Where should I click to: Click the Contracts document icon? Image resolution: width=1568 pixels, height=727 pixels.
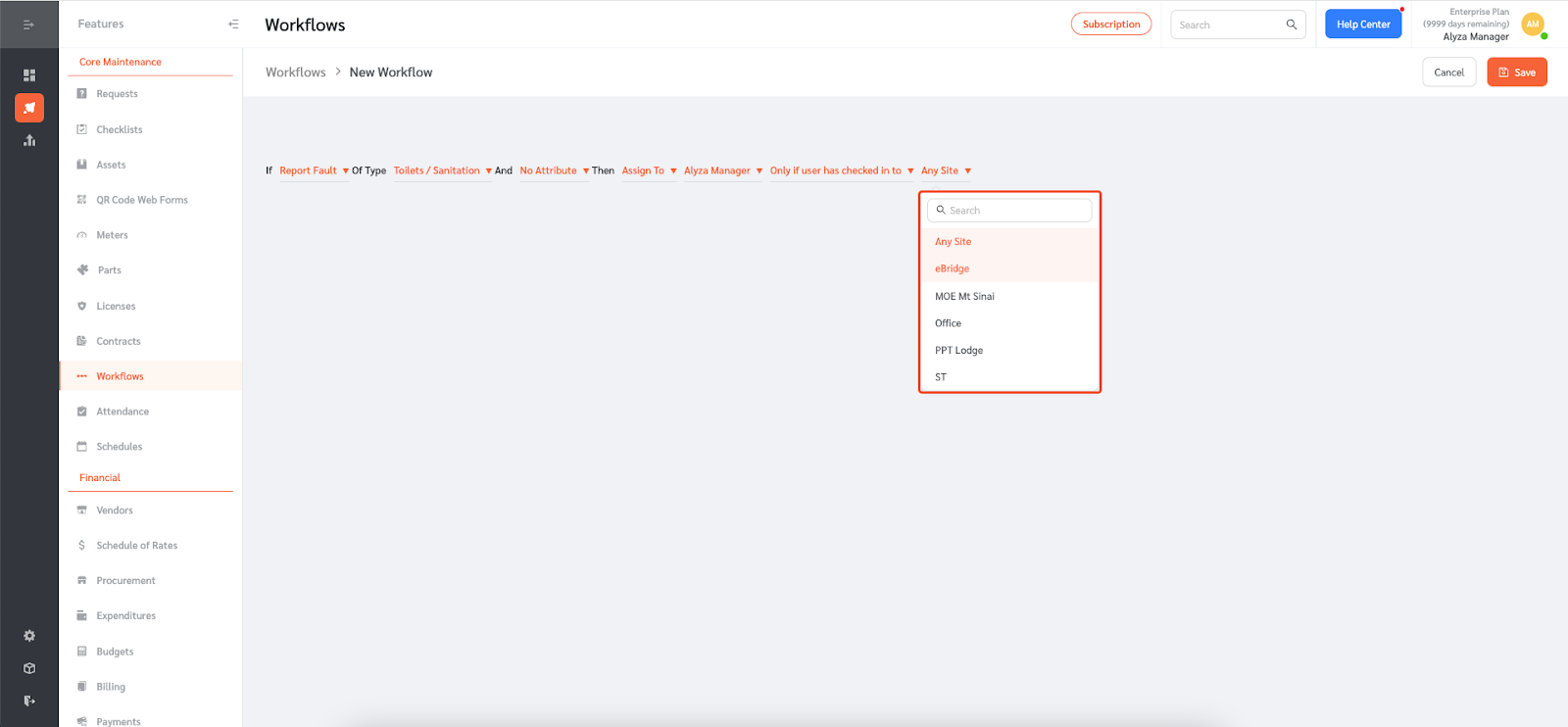pyautogui.click(x=82, y=341)
